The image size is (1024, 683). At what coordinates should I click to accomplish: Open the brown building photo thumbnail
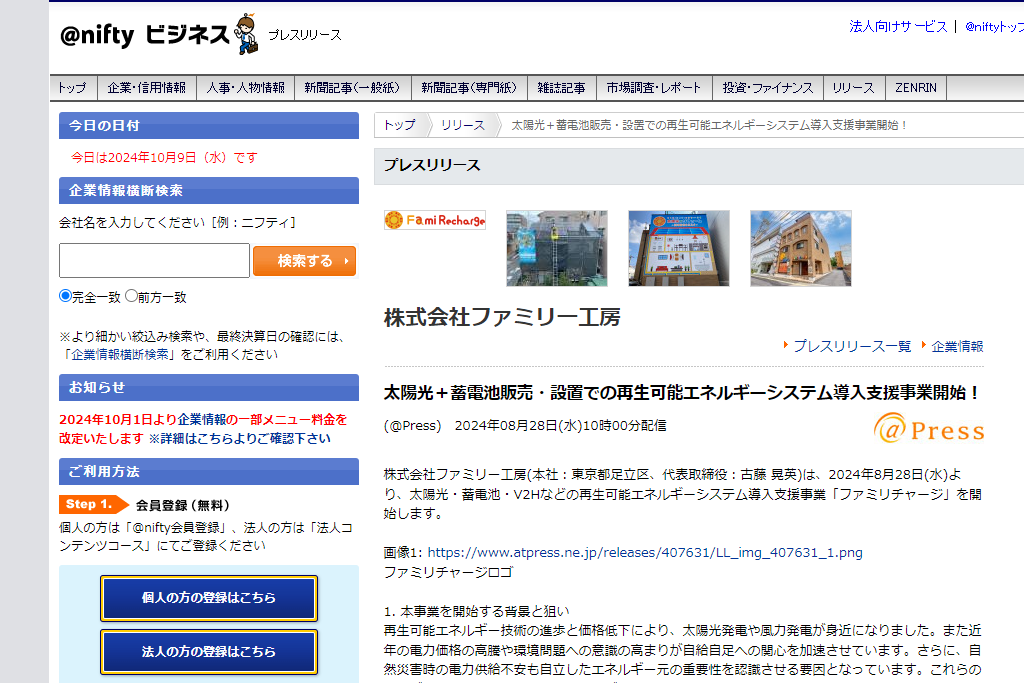(801, 248)
